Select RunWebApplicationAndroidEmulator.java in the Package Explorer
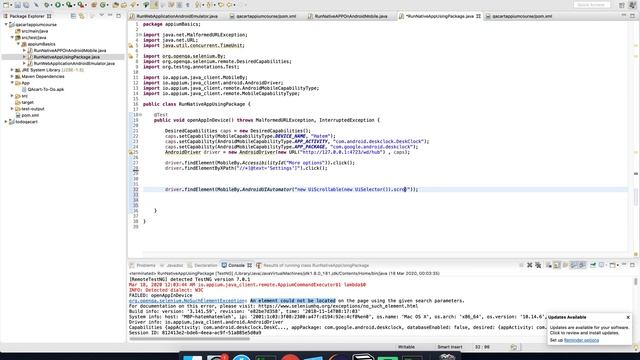The width and height of the screenshot is (640, 360). [x=74, y=64]
